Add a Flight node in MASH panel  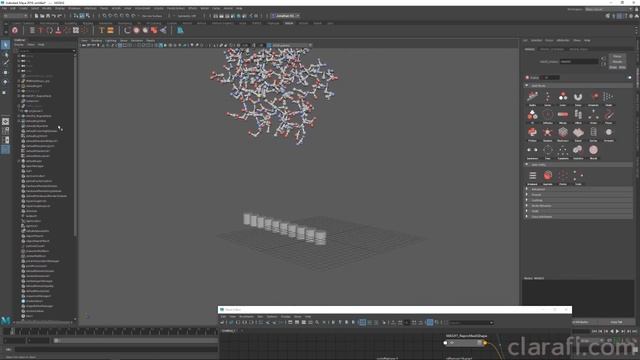[609, 97]
